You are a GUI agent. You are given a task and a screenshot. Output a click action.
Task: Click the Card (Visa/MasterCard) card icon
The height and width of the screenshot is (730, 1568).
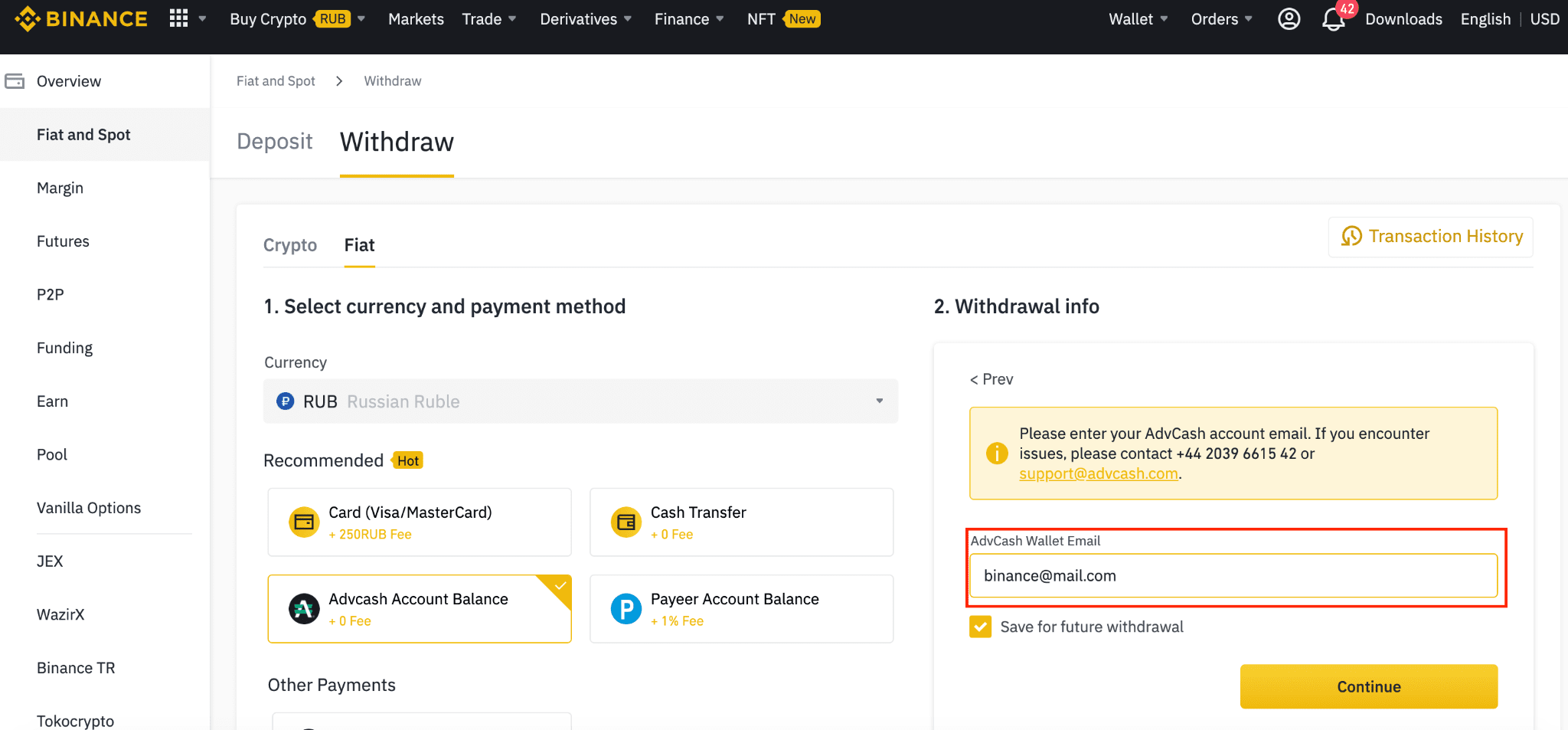(x=304, y=522)
